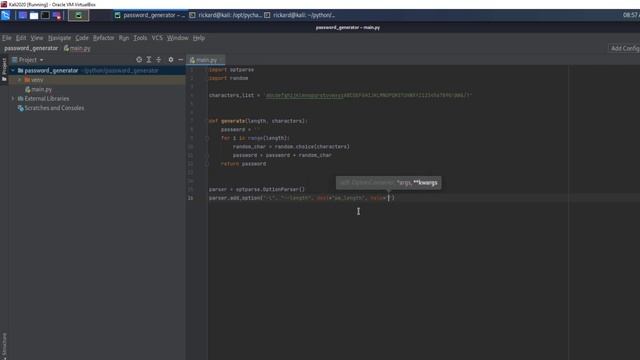This screenshot has width=640, height=360.
Task: Click the system clock in panel
Action: tap(631, 15)
